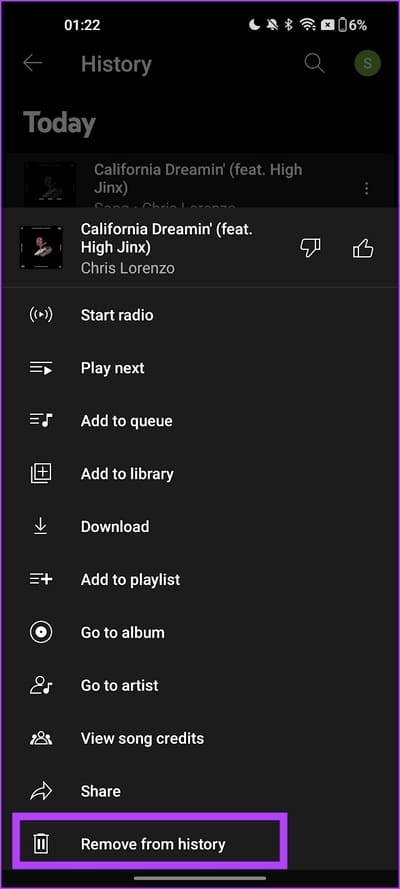The width and height of the screenshot is (400, 889).
Task: Click the Add to library icon
Action: (x=41, y=473)
